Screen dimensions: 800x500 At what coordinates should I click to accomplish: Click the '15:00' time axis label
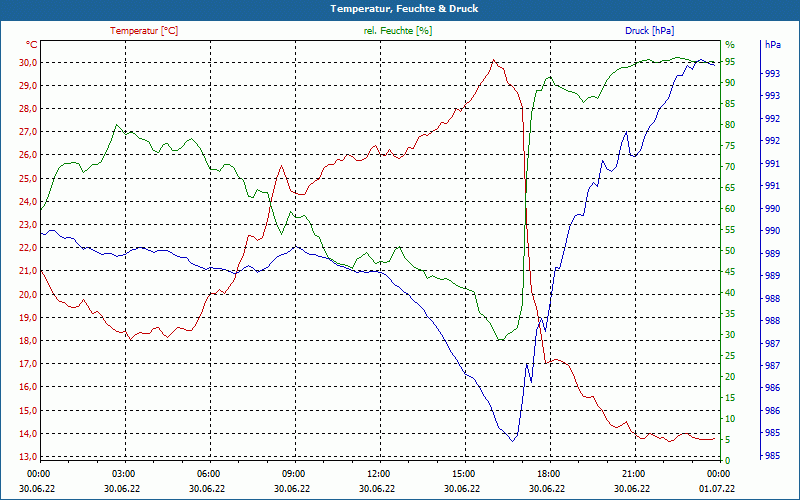463,473
